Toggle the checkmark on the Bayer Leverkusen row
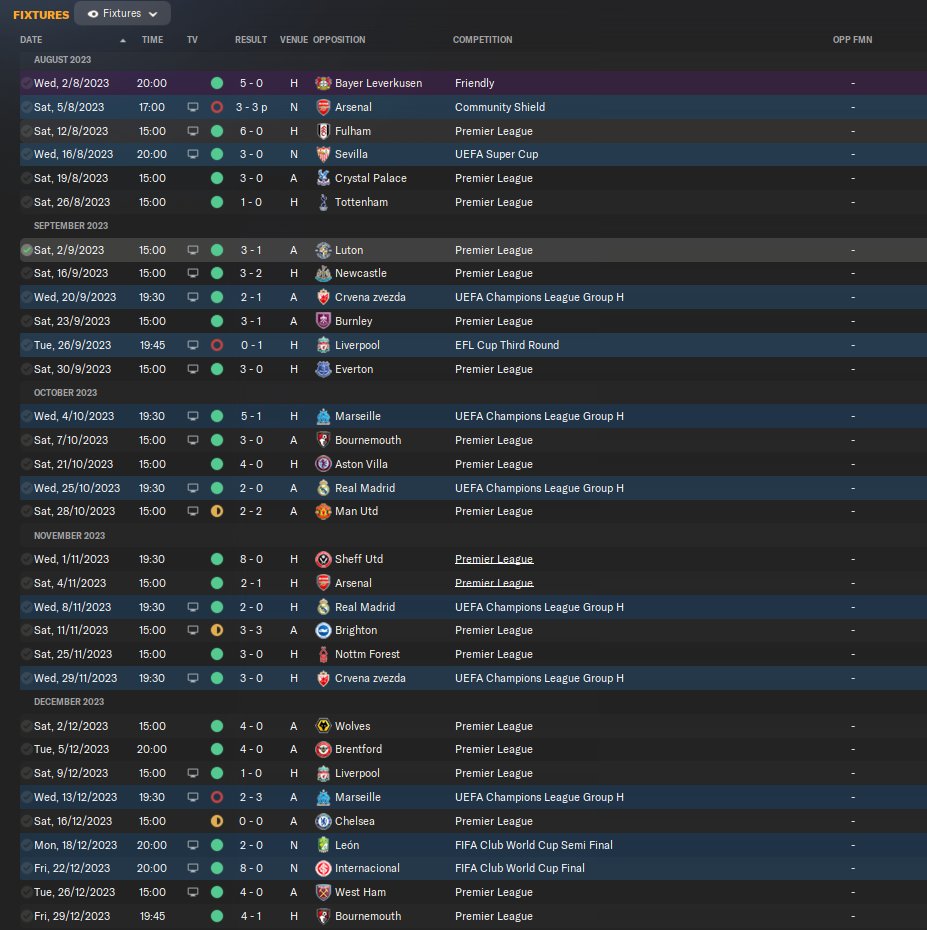927x930 pixels. coord(26,83)
